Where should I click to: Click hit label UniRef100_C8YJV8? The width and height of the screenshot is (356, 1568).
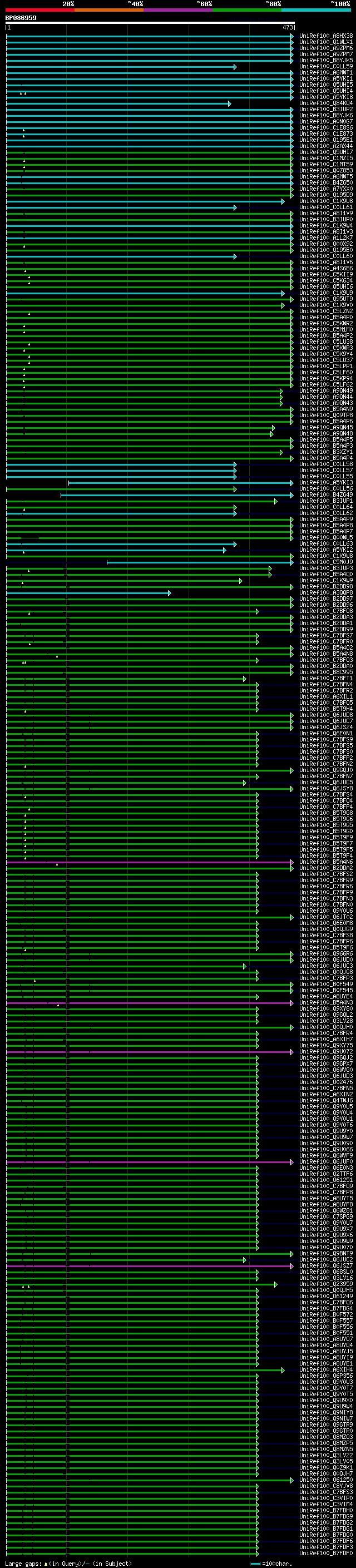tap(326, 1486)
